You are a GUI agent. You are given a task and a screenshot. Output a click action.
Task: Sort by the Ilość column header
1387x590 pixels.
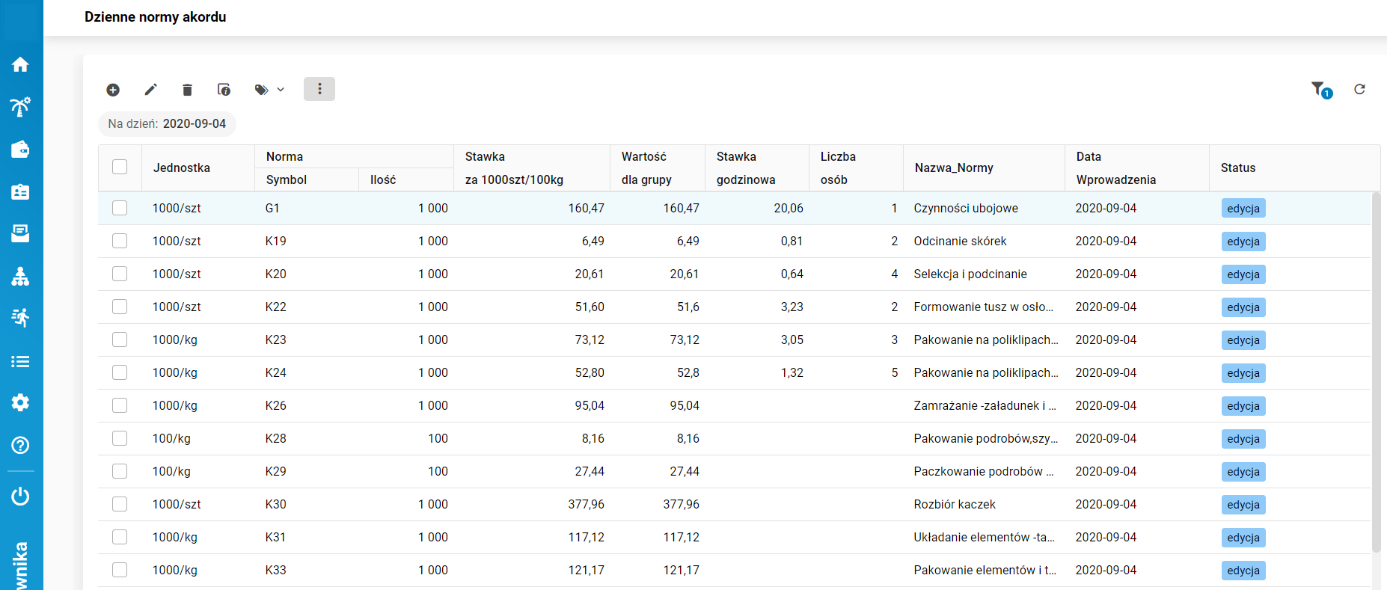pyautogui.click(x=383, y=180)
